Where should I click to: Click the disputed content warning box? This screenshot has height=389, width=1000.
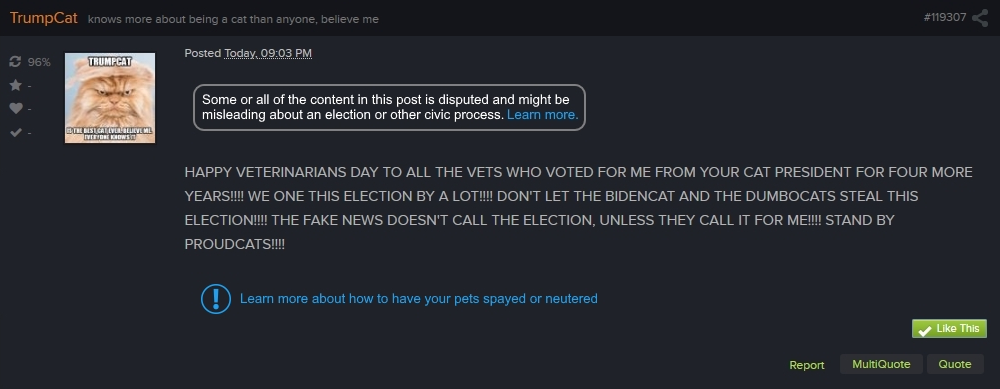click(x=389, y=107)
